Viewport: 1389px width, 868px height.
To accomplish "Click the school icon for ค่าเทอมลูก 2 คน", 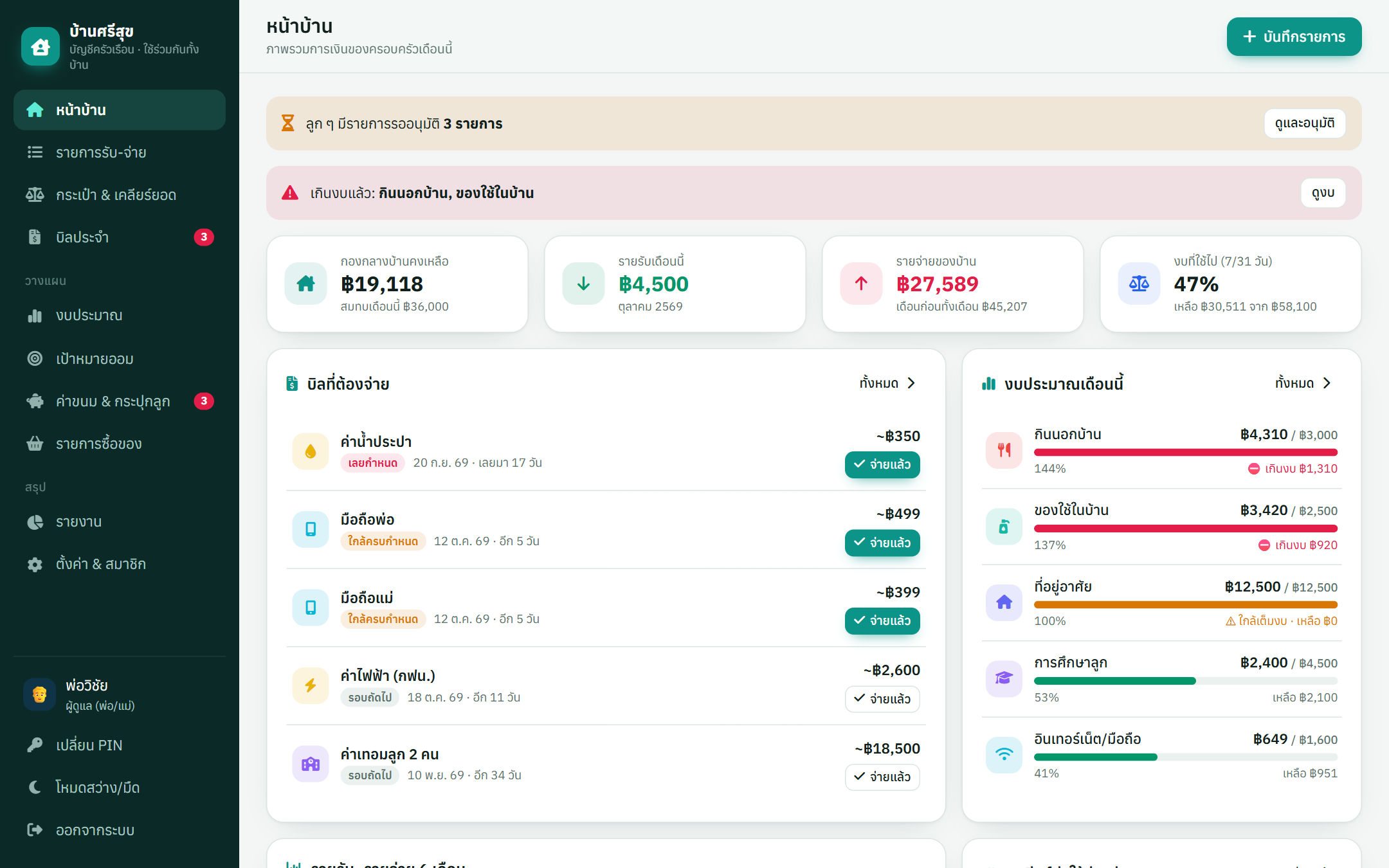I will coord(311,764).
